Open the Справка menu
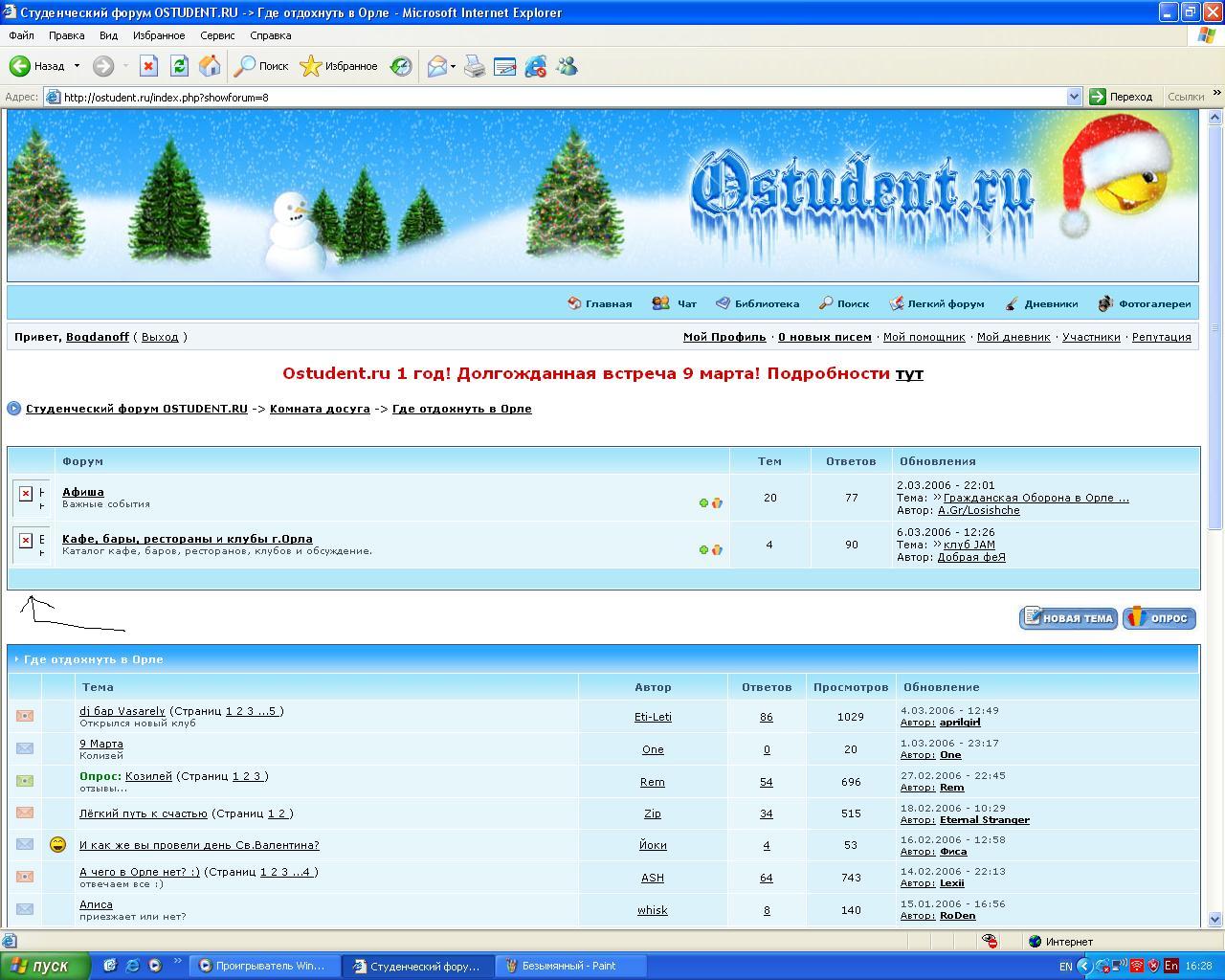 click(270, 35)
